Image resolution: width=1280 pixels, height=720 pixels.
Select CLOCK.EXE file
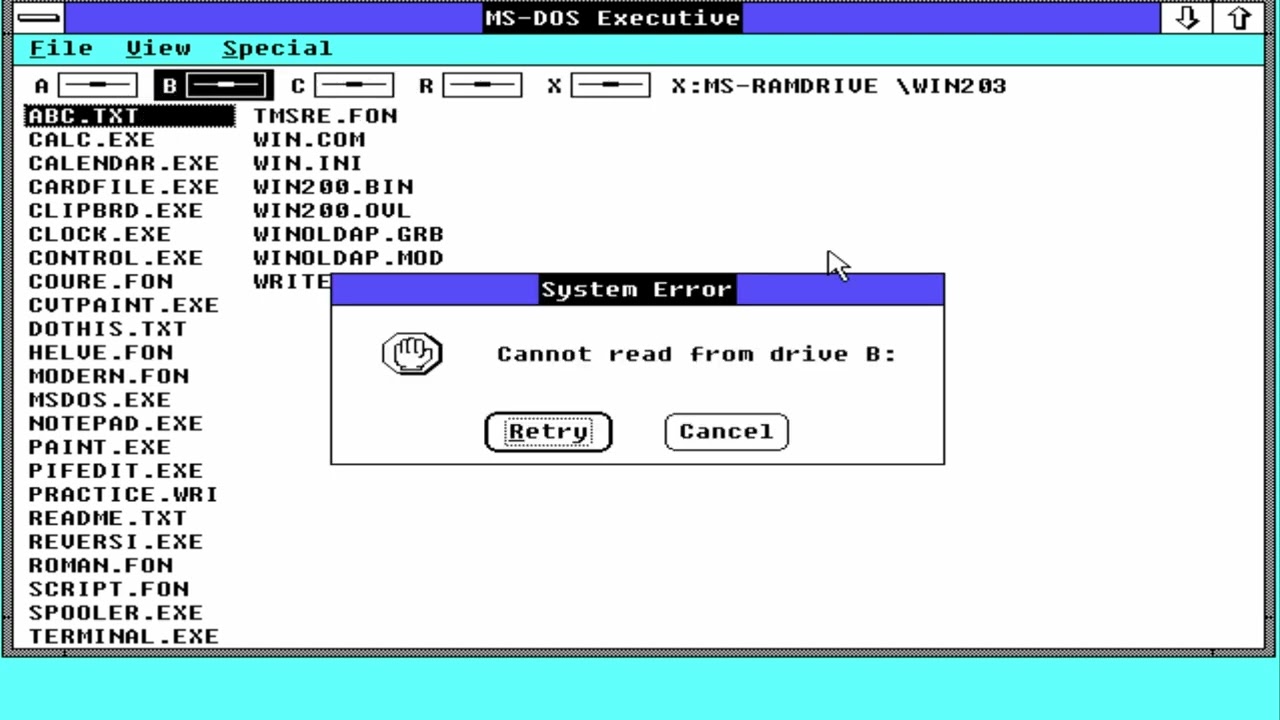(99, 234)
